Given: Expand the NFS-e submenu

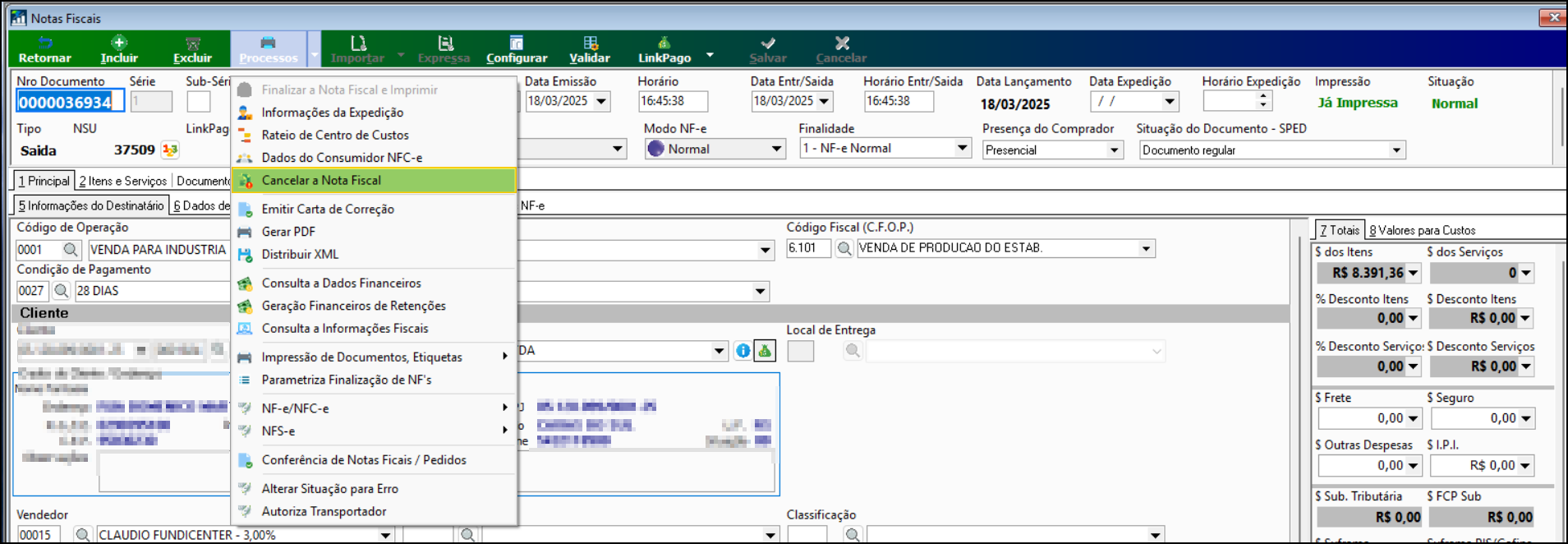Looking at the screenshot, I should 375,431.
